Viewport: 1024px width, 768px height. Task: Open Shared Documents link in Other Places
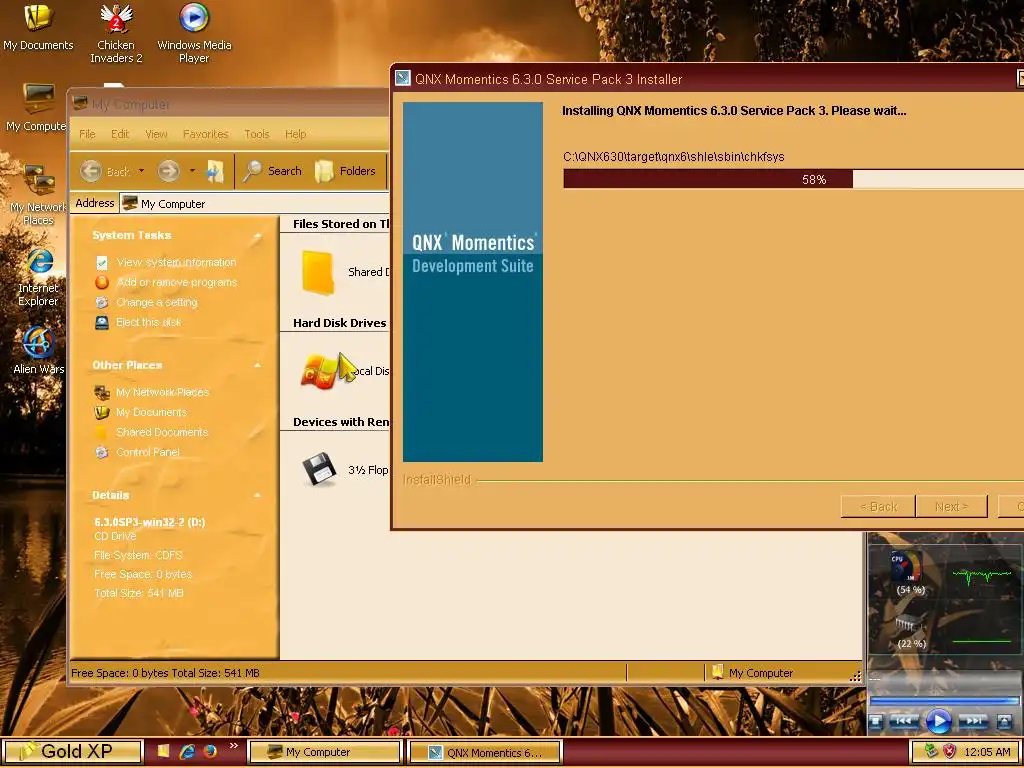162,432
